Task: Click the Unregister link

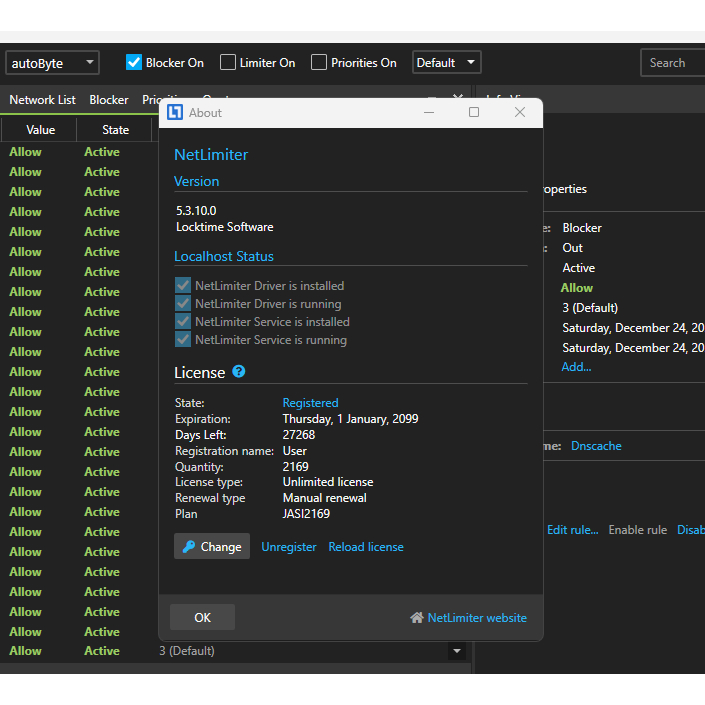Action: [289, 547]
